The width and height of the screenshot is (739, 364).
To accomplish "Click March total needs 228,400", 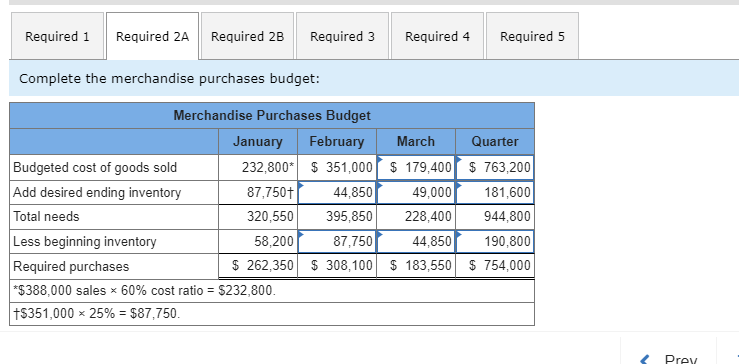I will pos(416,217).
